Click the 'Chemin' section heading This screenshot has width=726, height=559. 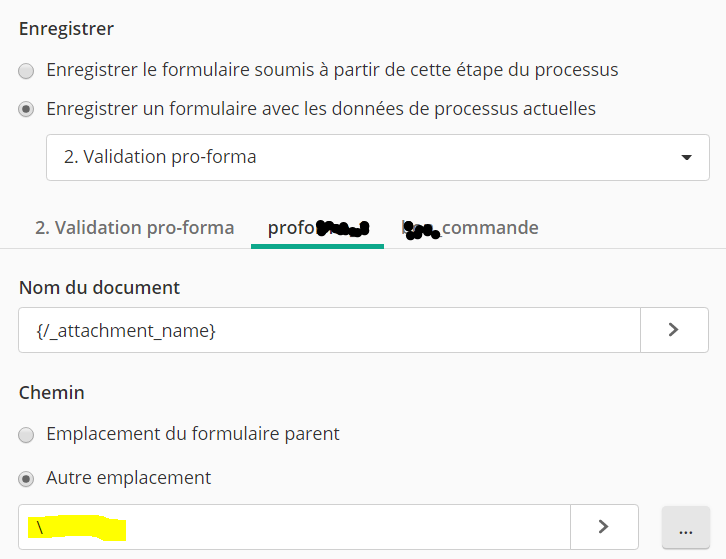click(x=50, y=392)
